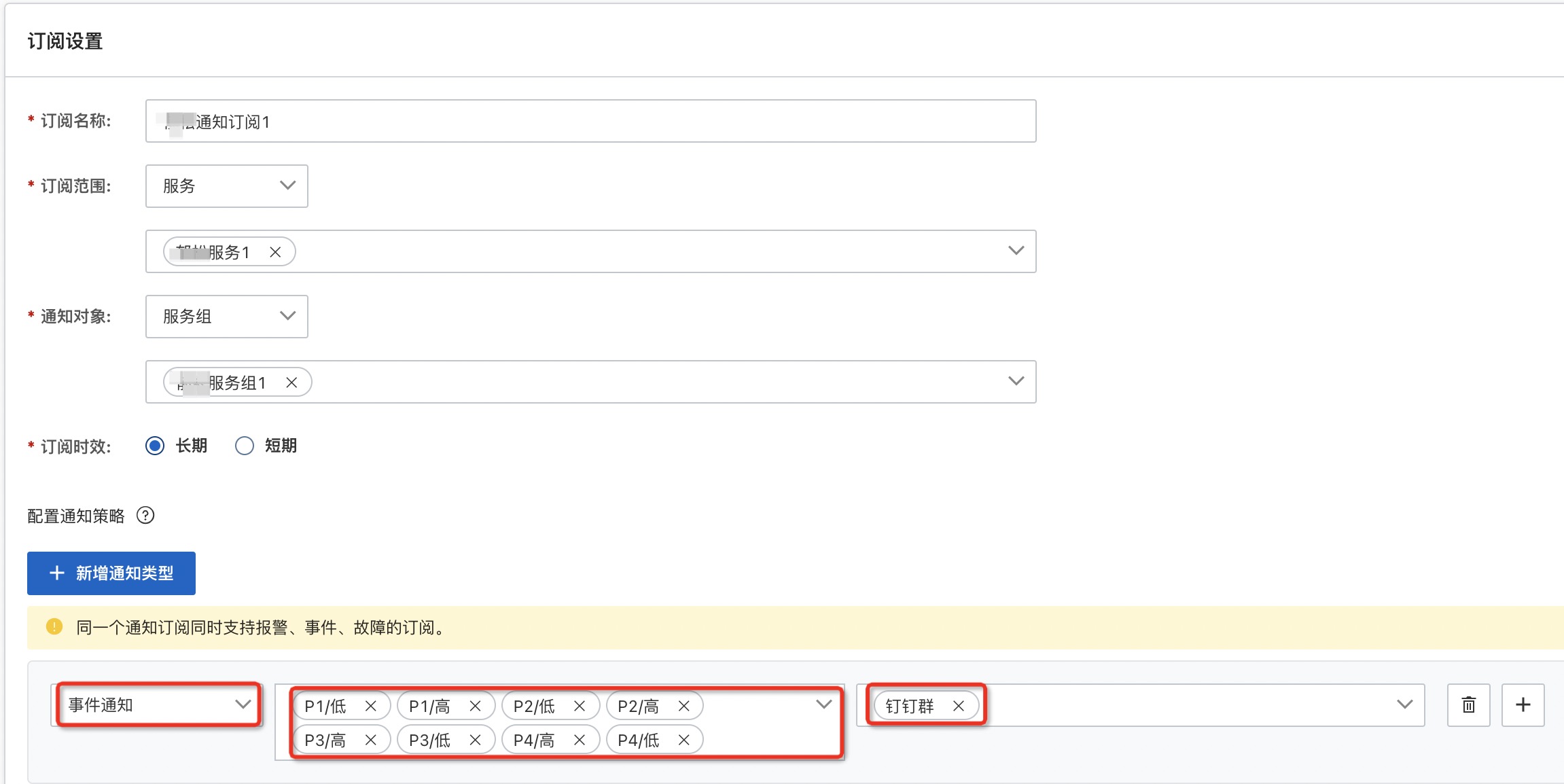Remove the P4/高 priority tag
Viewport: 1564px width, 784px height.
[580, 740]
